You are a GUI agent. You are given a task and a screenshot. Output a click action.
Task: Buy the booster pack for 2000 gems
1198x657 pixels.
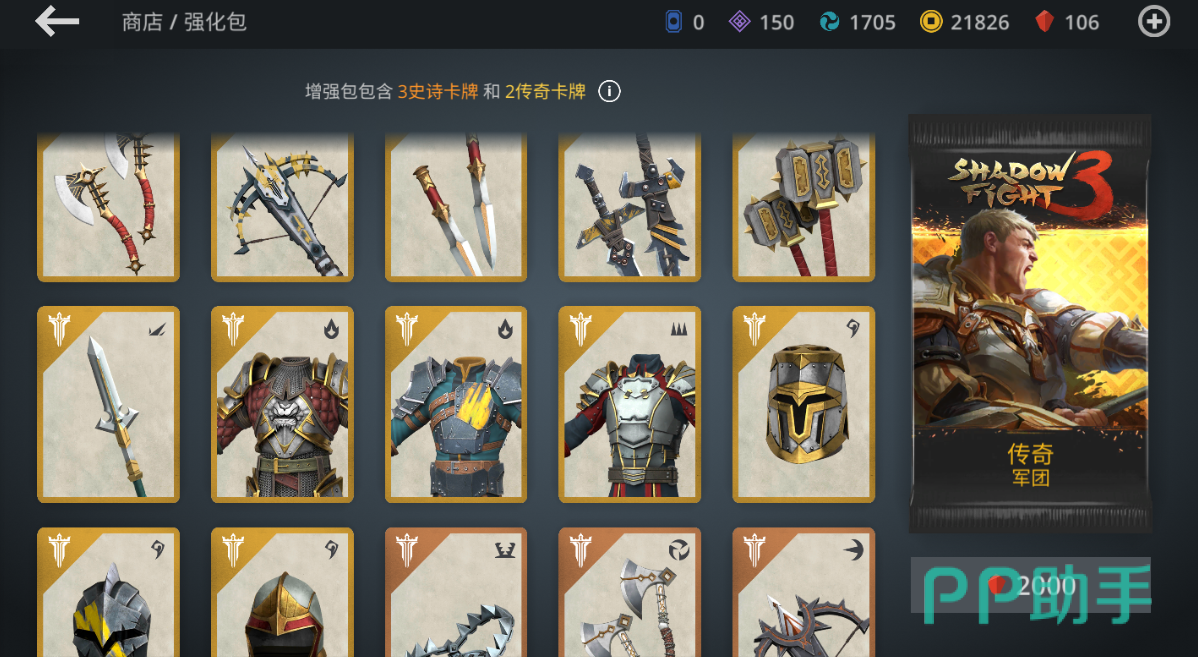click(1031, 585)
